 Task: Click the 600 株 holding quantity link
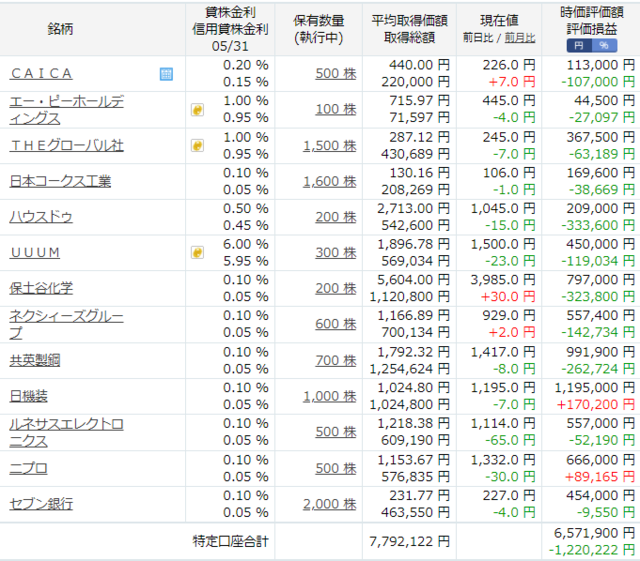336,324
